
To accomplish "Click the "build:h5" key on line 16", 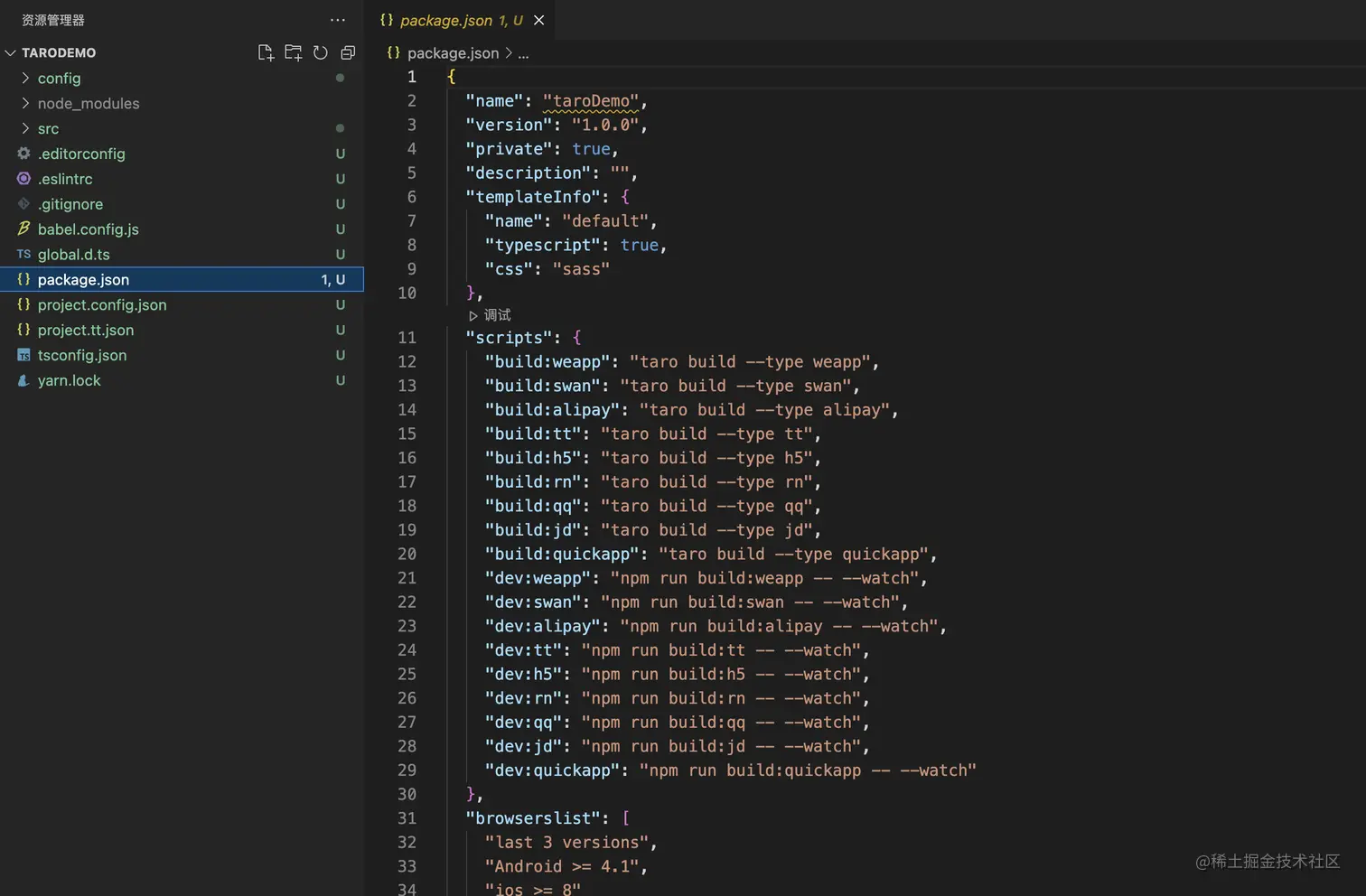I will [533, 458].
